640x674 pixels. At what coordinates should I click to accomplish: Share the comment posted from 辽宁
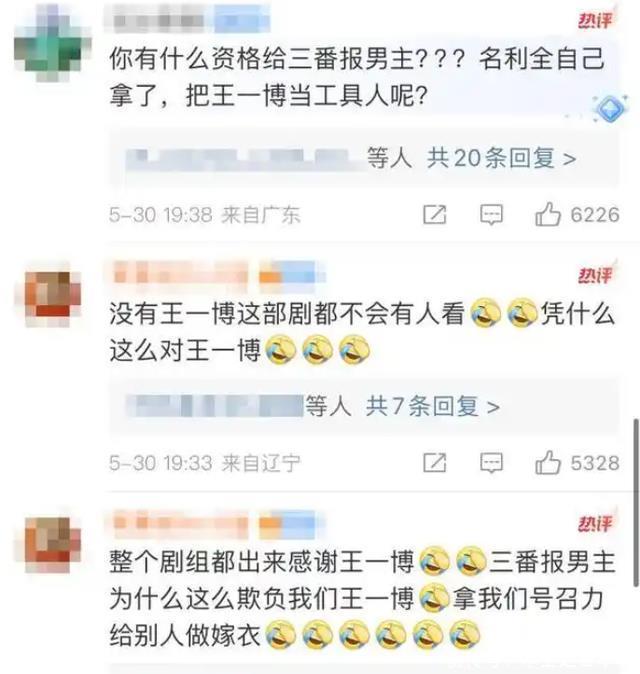[x=435, y=463]
